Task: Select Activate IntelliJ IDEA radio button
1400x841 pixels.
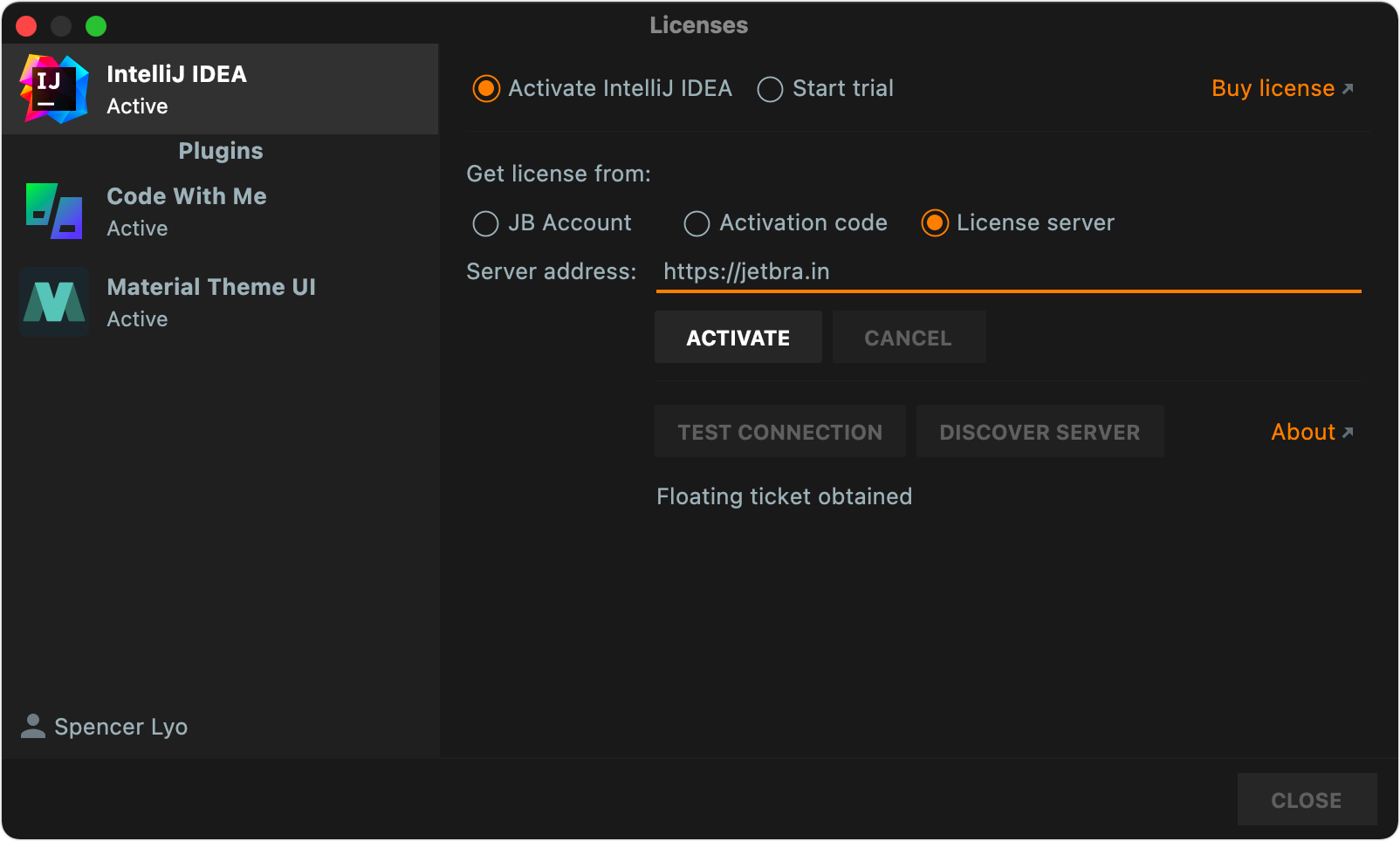Action: coord(486,89)
